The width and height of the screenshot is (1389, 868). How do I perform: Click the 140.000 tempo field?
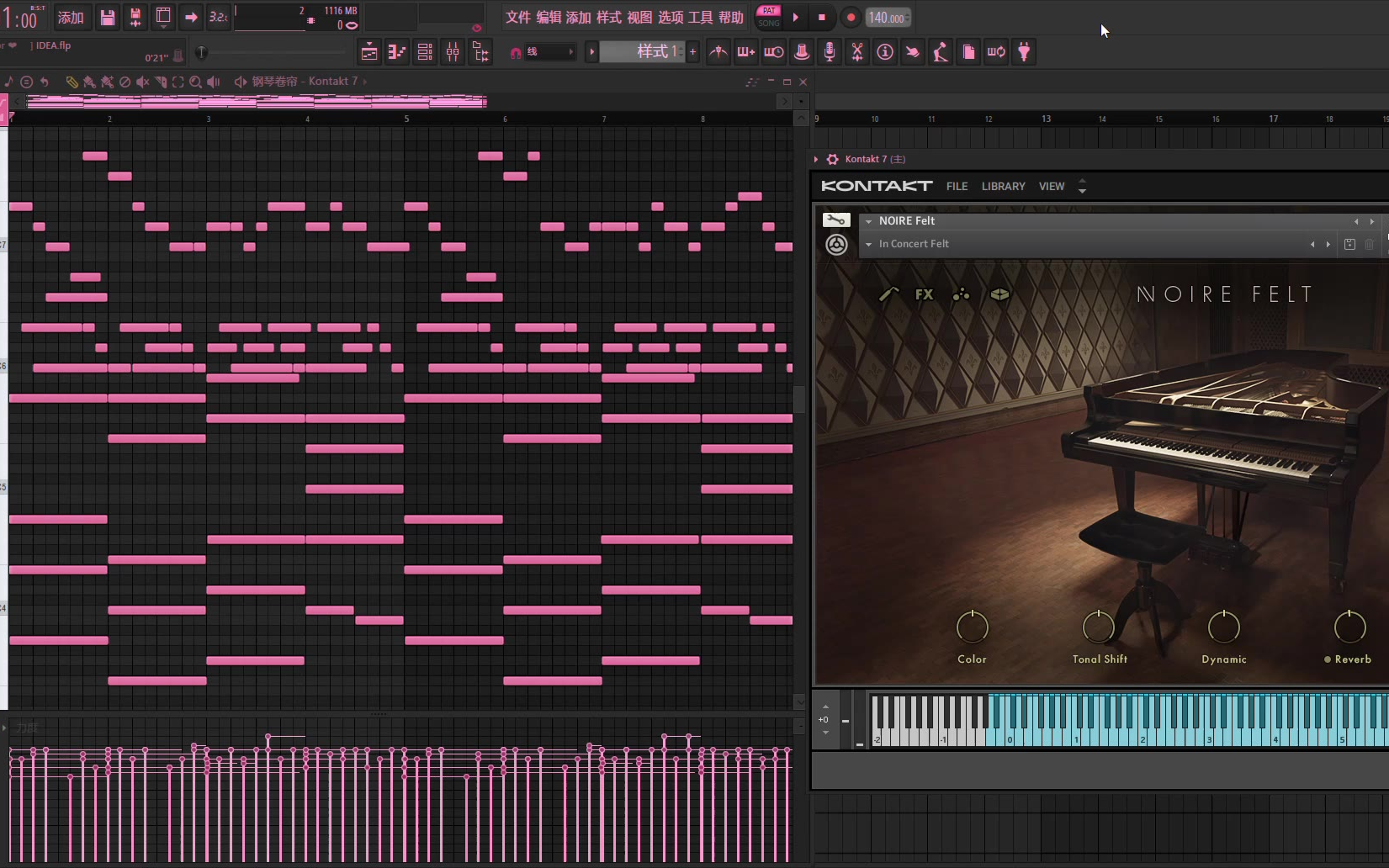(x=886, y=18)
